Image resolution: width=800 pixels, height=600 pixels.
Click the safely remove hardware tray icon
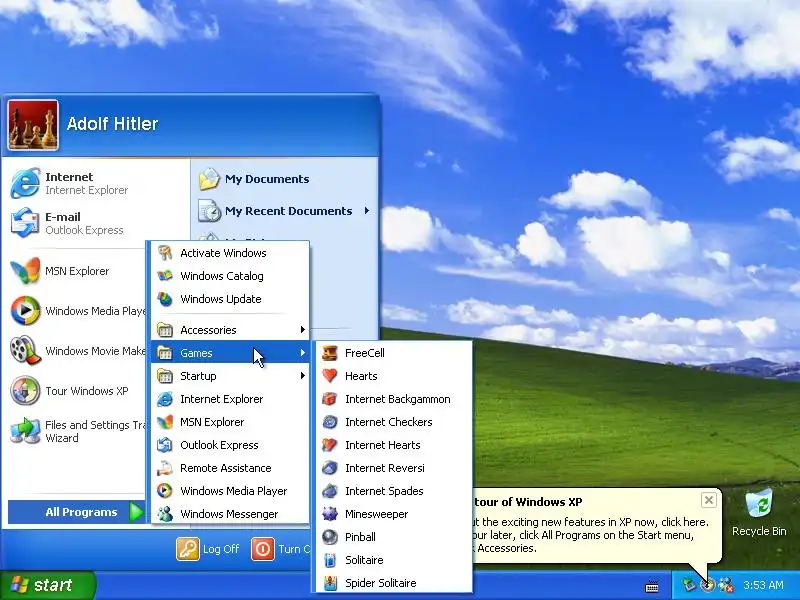pyautogui.click(x=689, y=585)
